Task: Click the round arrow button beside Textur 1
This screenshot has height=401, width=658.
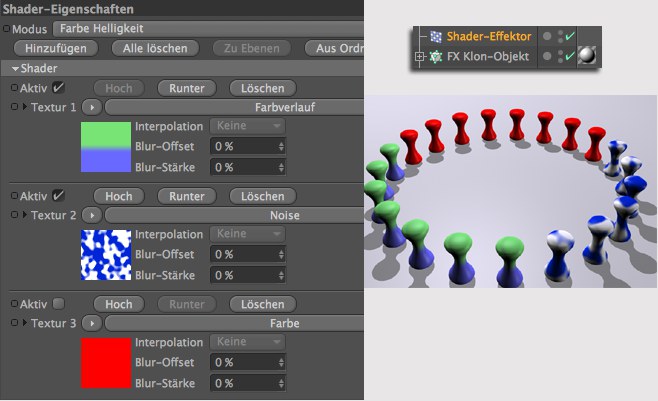Action: pos(91,106)
